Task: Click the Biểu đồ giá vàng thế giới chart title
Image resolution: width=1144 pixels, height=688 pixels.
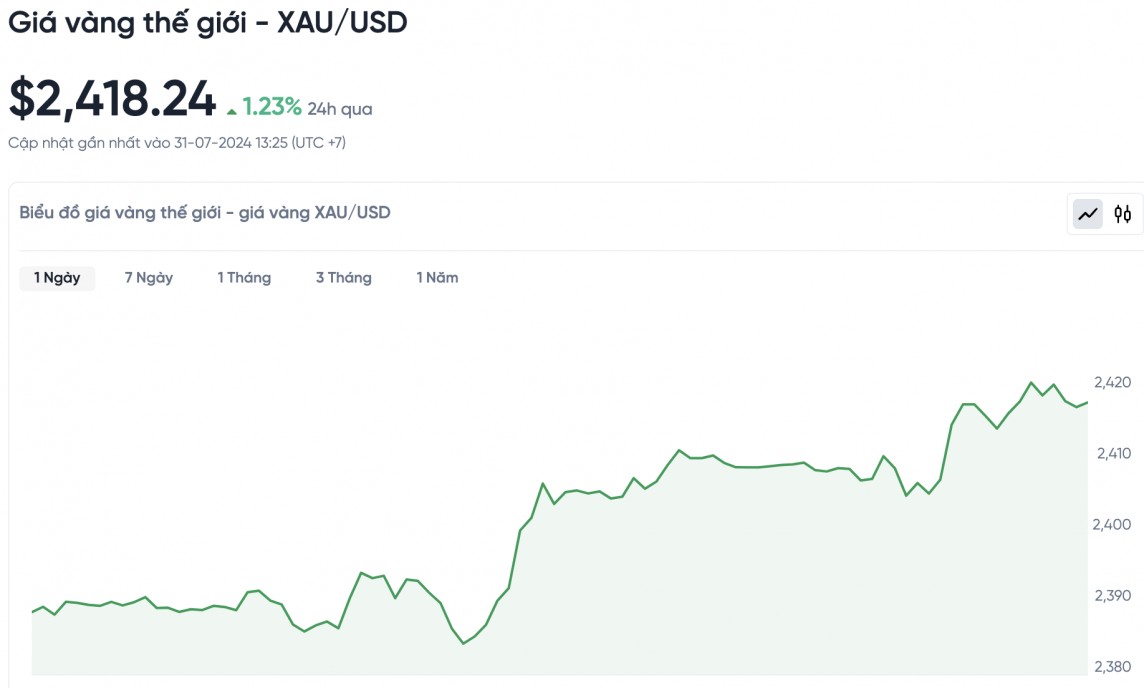Action: [205, 212]
